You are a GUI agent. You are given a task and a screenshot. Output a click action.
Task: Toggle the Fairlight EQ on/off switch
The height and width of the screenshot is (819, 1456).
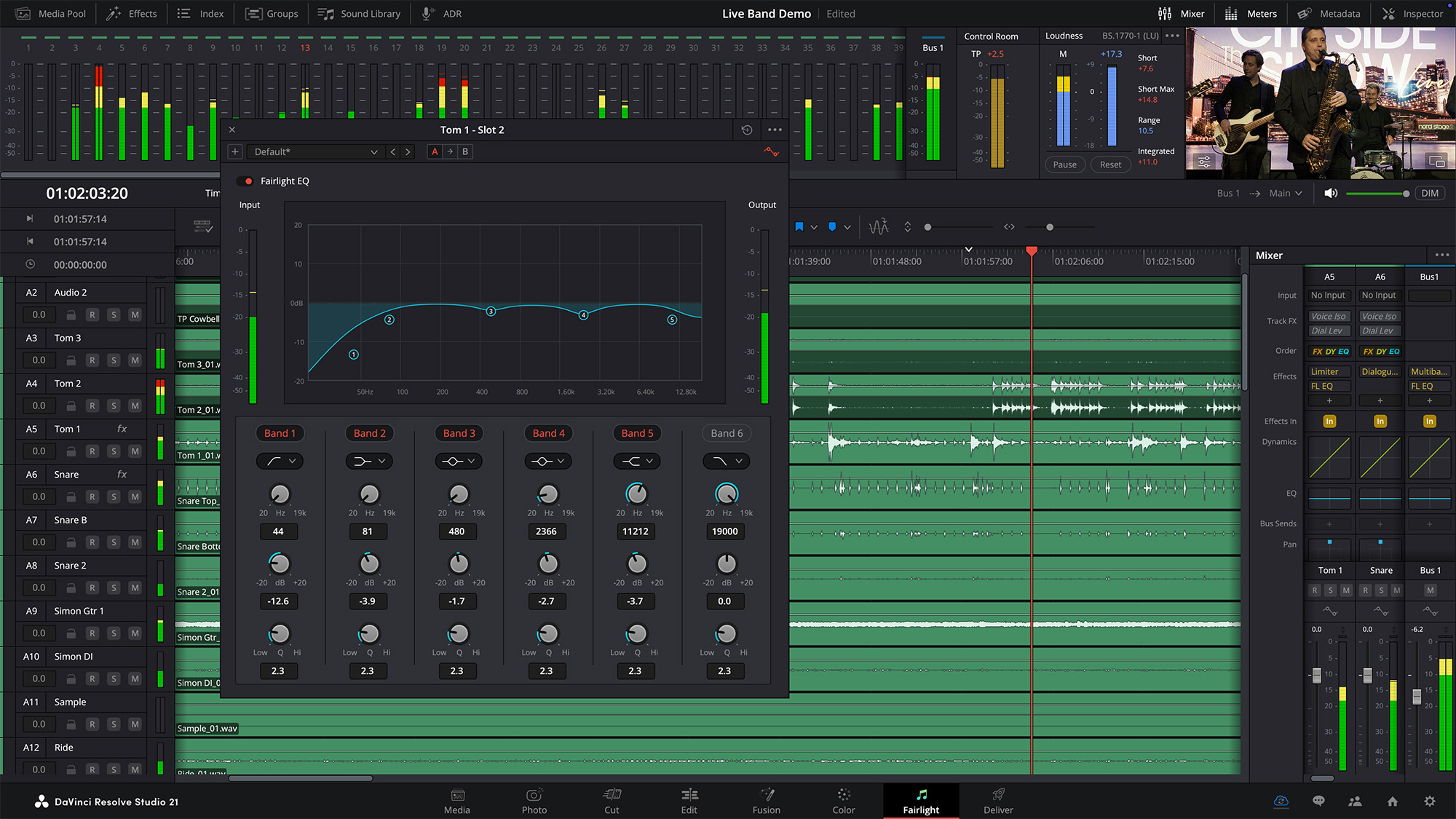[245, 181]
